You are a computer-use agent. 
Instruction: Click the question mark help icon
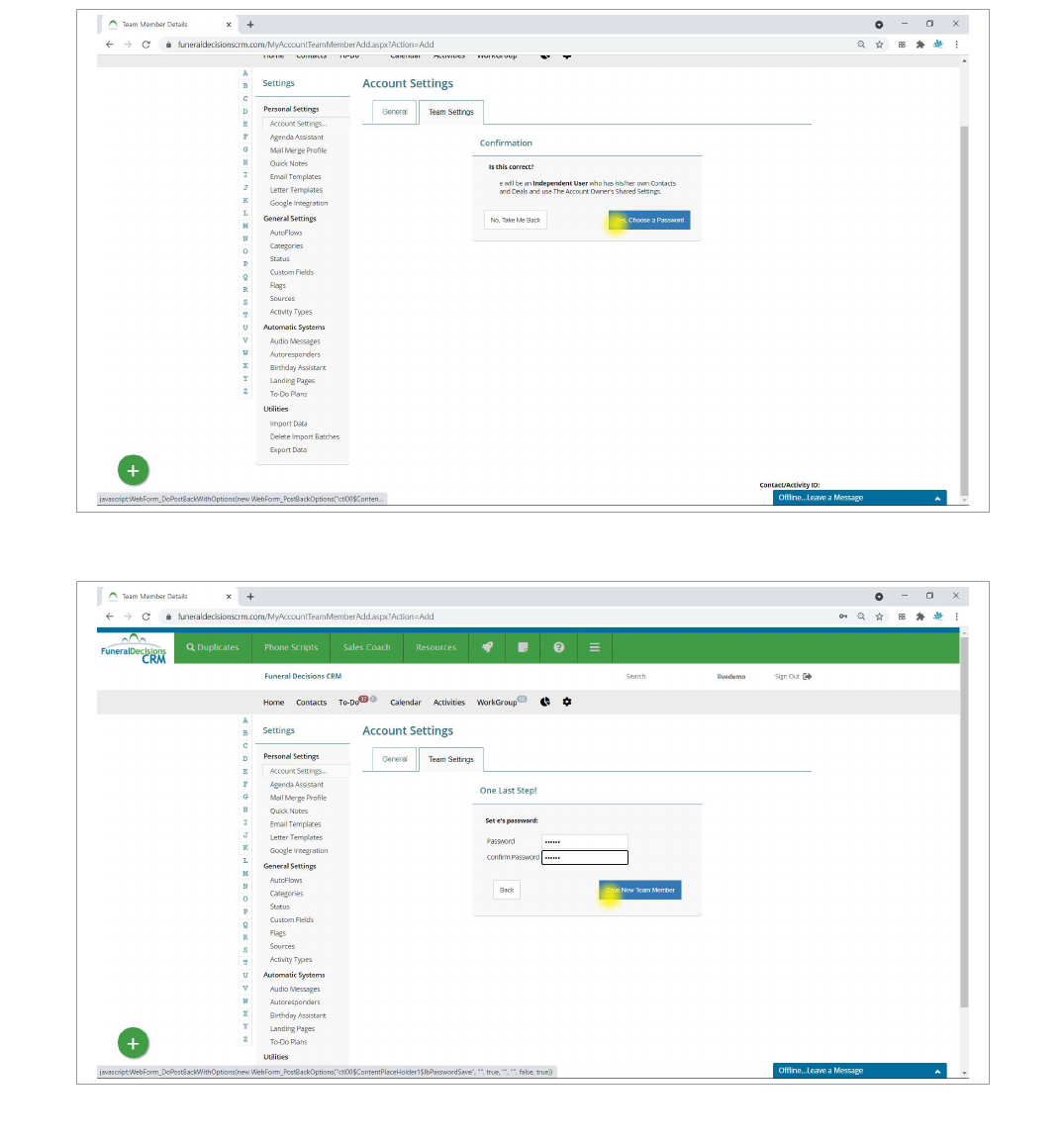tap(558, 647)
